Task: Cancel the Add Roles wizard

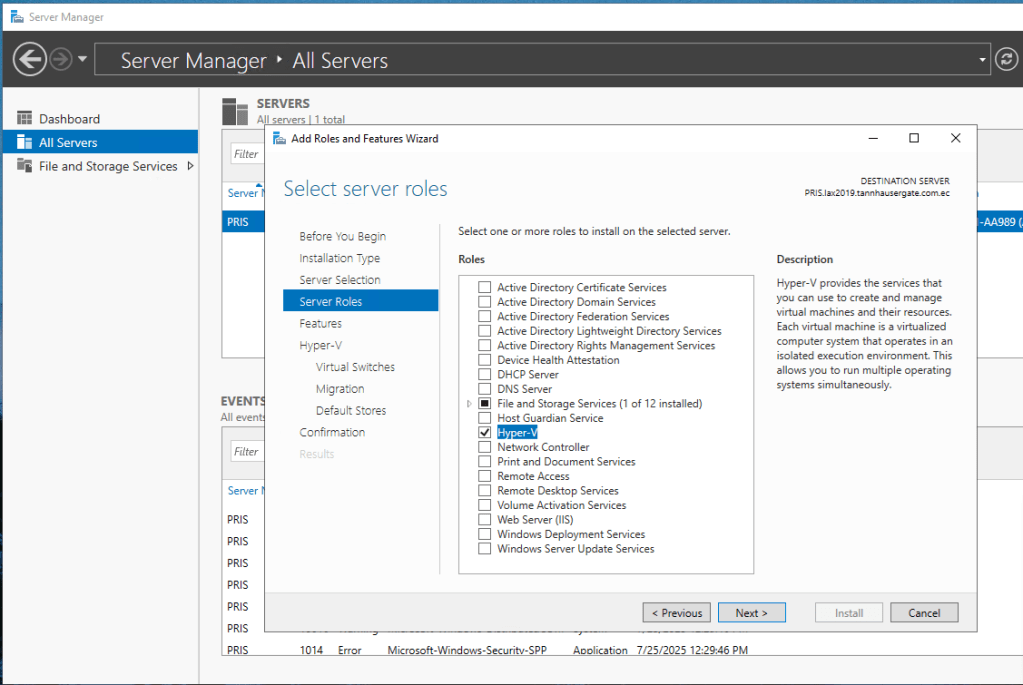Action: (x=923, y=613)
